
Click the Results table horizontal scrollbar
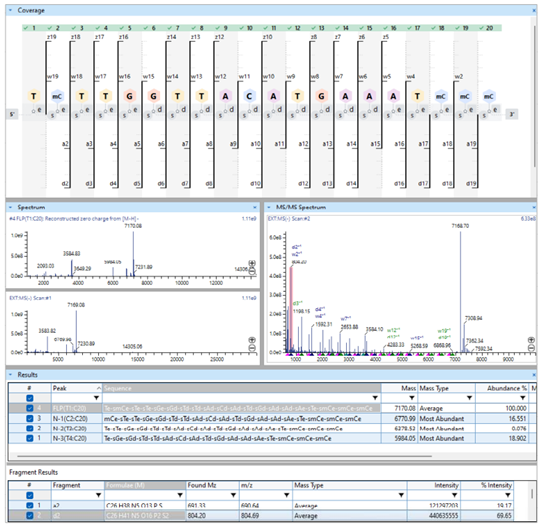(225, 456)
